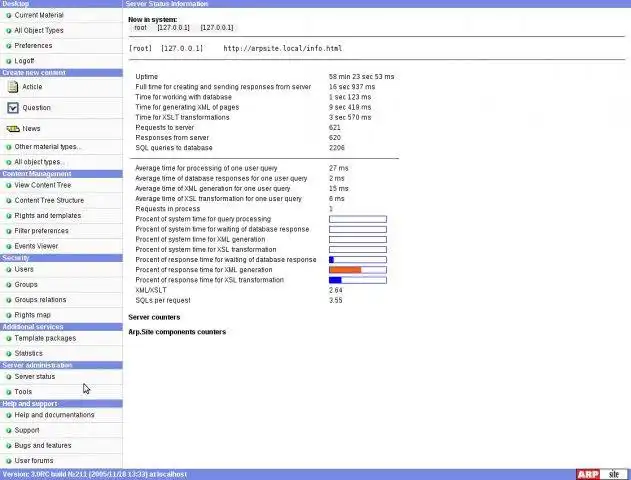Click the bullet icon beside Current Material

pyautogui.click(x=8, y=15)
